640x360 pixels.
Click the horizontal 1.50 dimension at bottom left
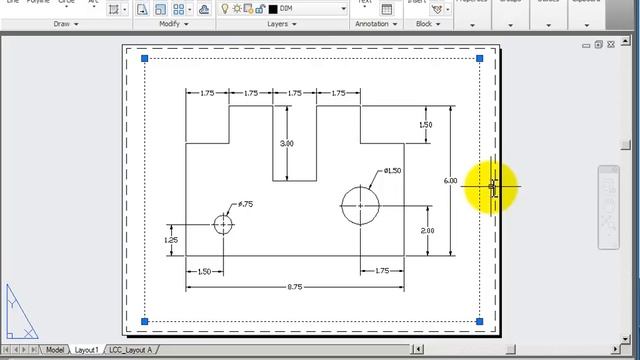click(x=204, y=271)
